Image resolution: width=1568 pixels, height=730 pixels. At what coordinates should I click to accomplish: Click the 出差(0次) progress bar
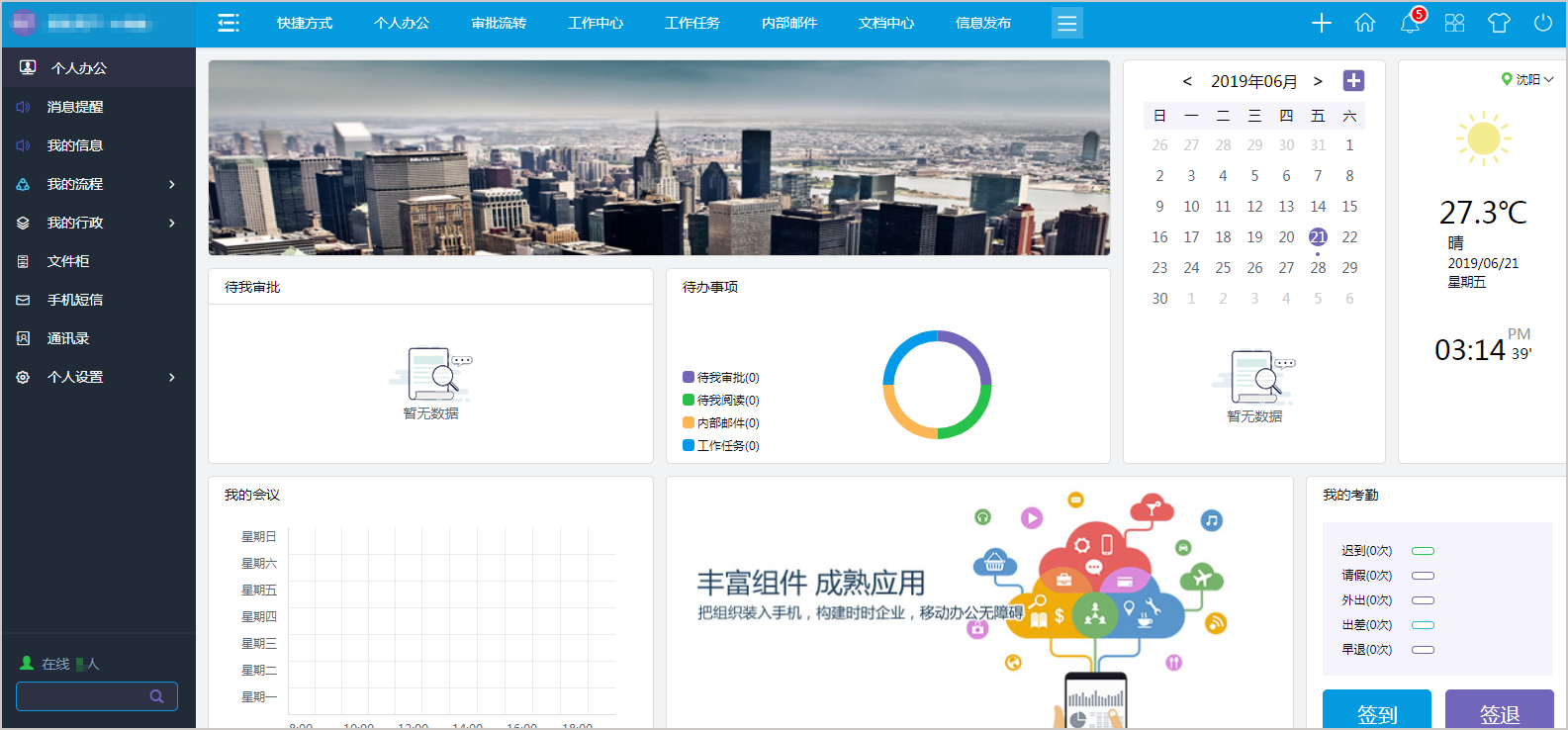tap(1423, 625)
